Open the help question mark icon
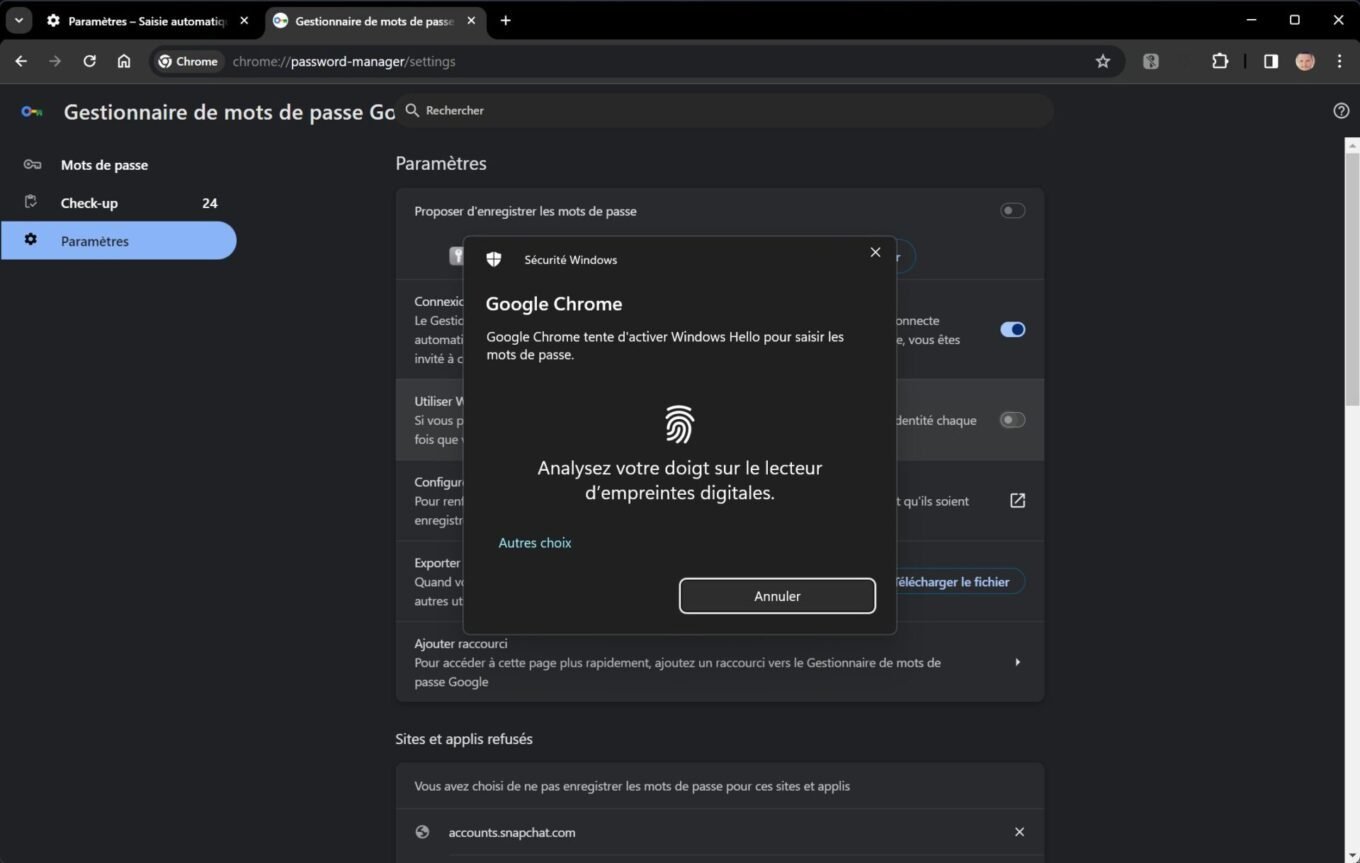 [1341, 111]
